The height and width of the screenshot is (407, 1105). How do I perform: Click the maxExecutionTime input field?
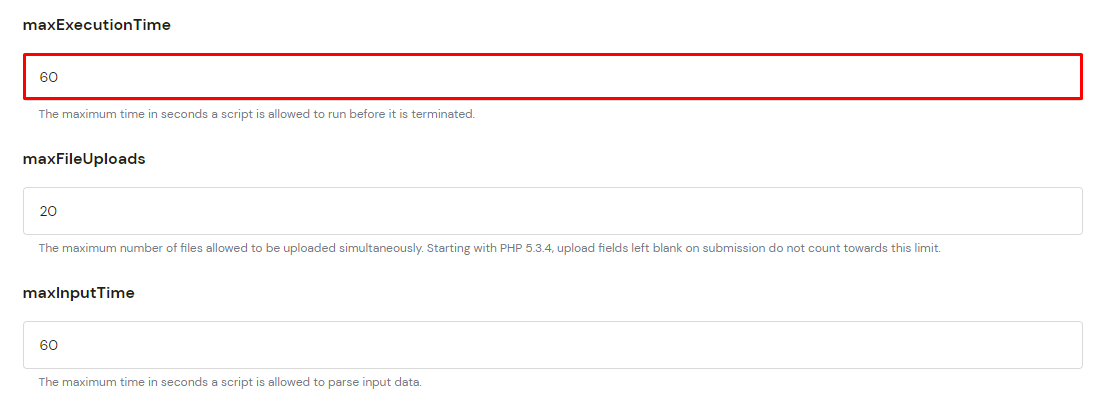pyautogui.click(x=552, y=77)
